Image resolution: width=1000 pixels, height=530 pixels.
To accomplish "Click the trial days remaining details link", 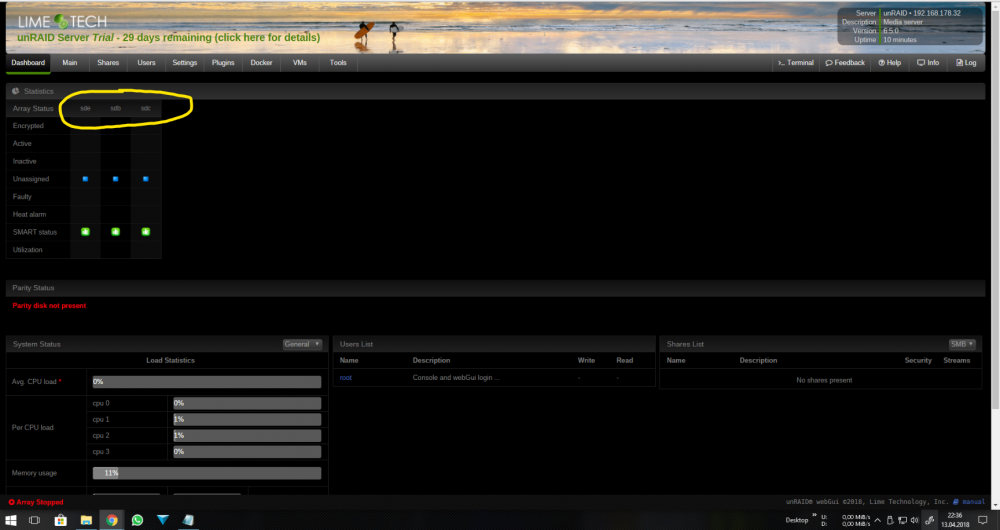I will 168,38.
